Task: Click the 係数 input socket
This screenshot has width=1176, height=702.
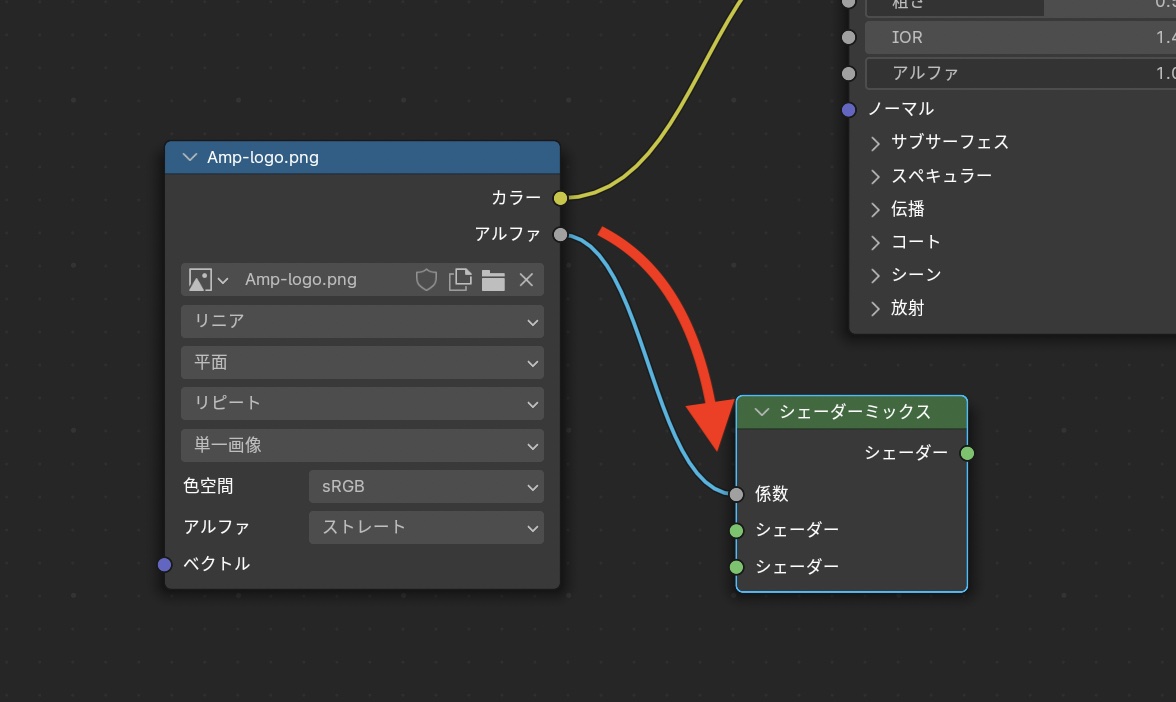Action: pos(737,494)
